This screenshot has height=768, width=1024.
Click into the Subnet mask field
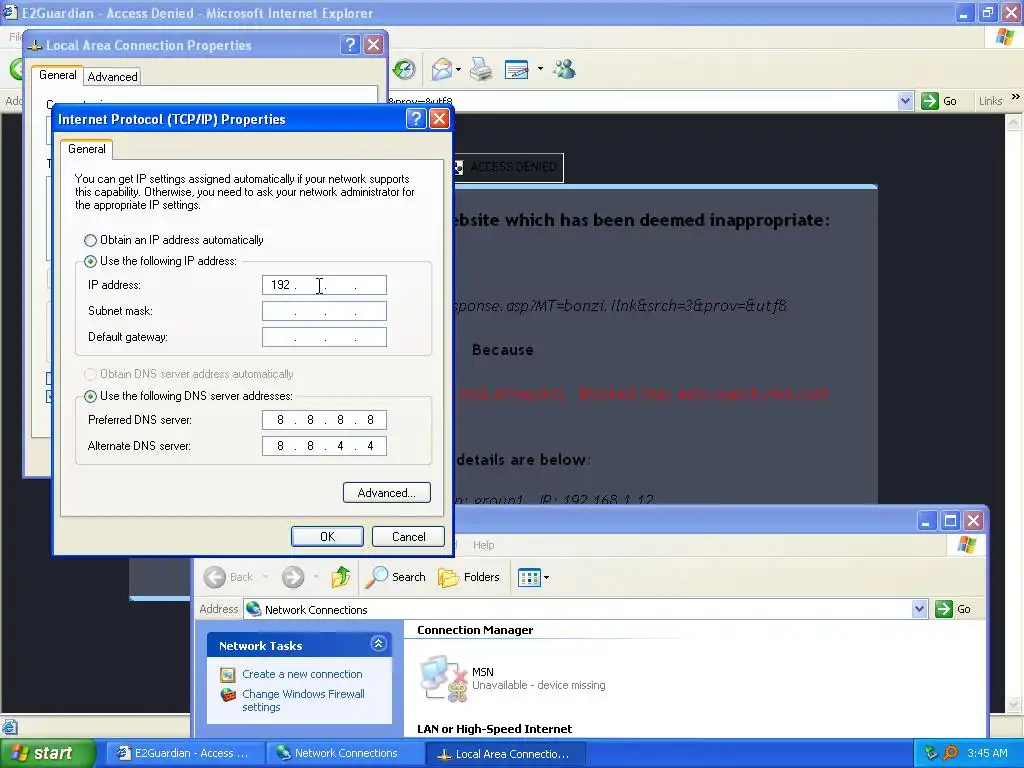pyautogui.click(x=324, y=312)
